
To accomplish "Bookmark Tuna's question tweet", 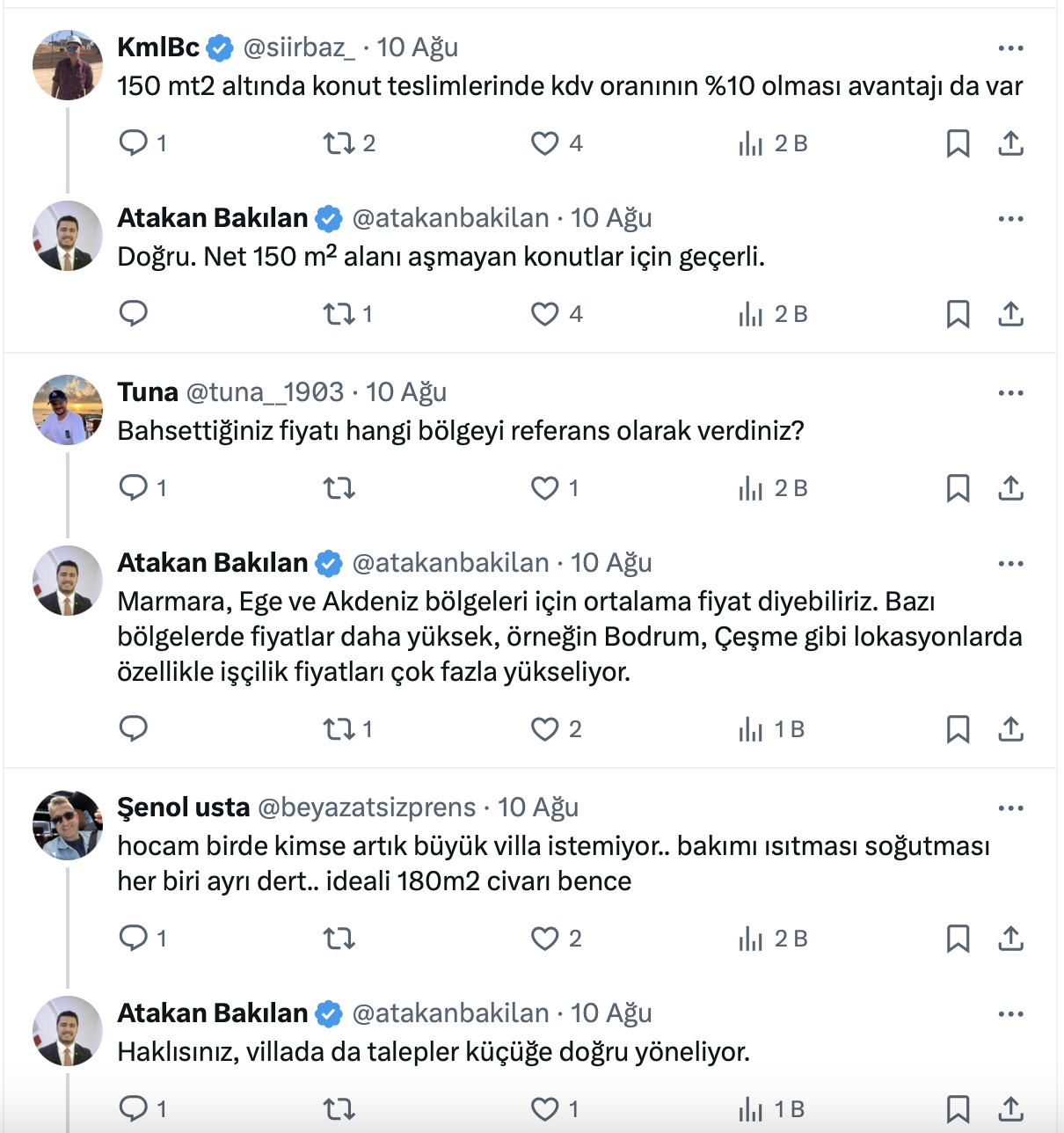I will (x=958, y=488).
